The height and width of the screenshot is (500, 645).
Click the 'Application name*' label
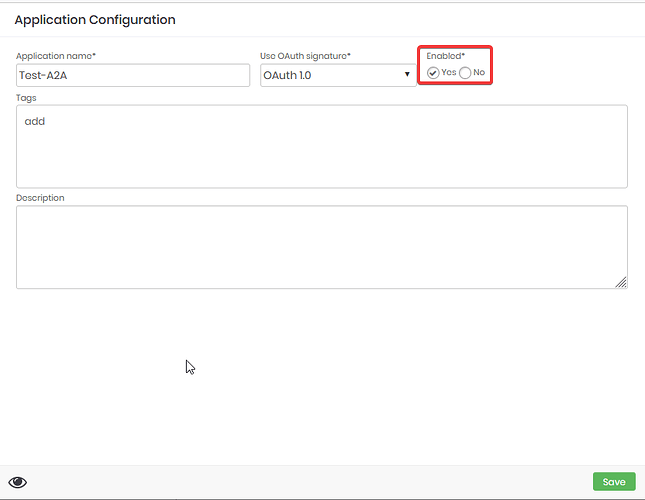(56, 56)
